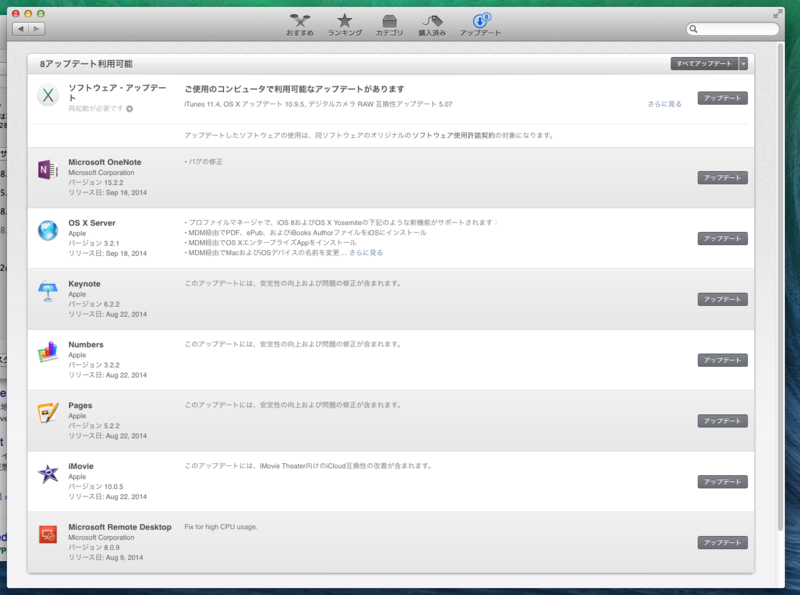The width and height of the screenshot is (800, 595).
Task: Click the Keynote title text
Action: point(84,284)
